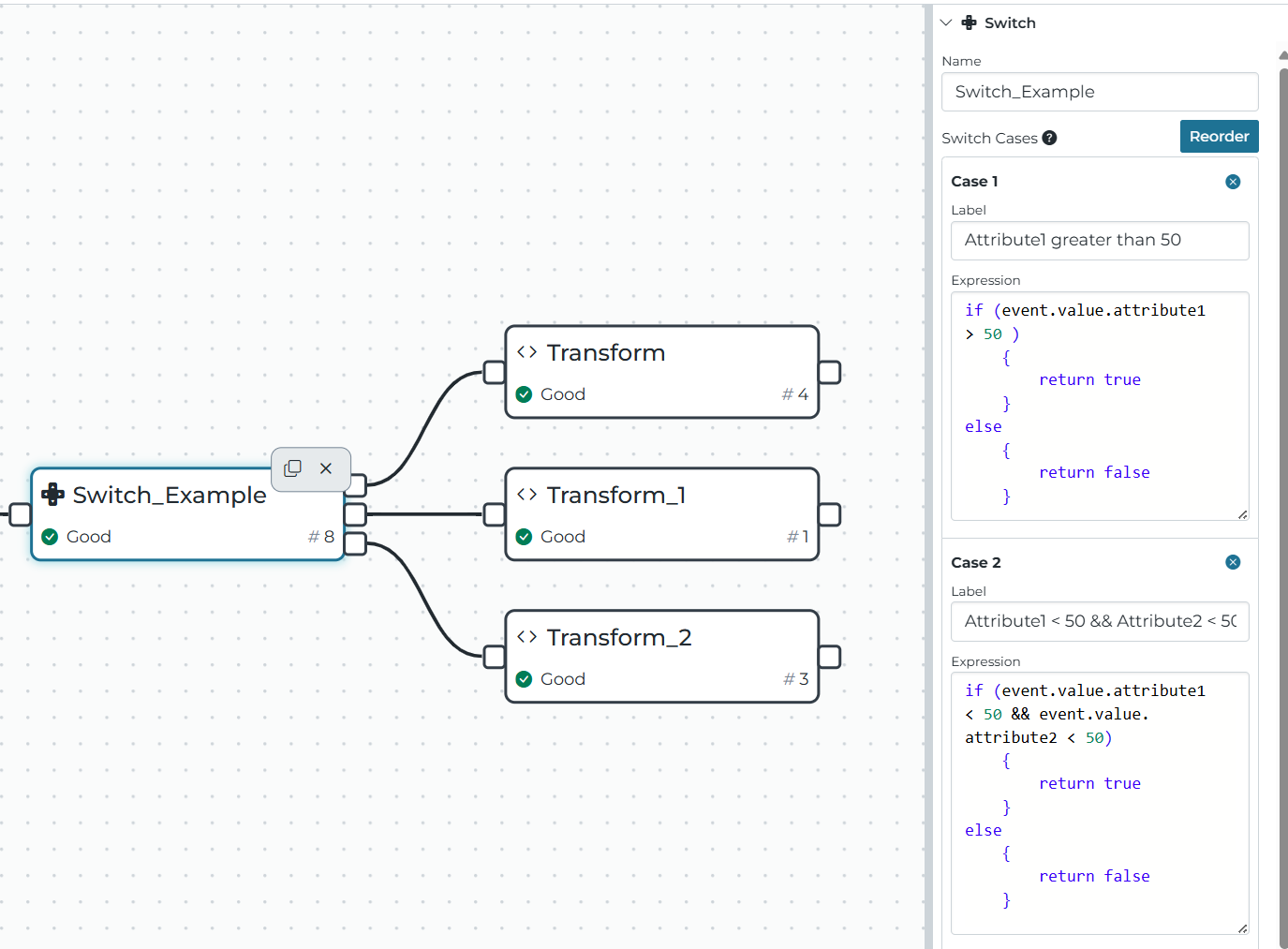This screenshot has width=1288, height=949.
Task: Remove Case 1 with its X button
Action: [1233, 181]
